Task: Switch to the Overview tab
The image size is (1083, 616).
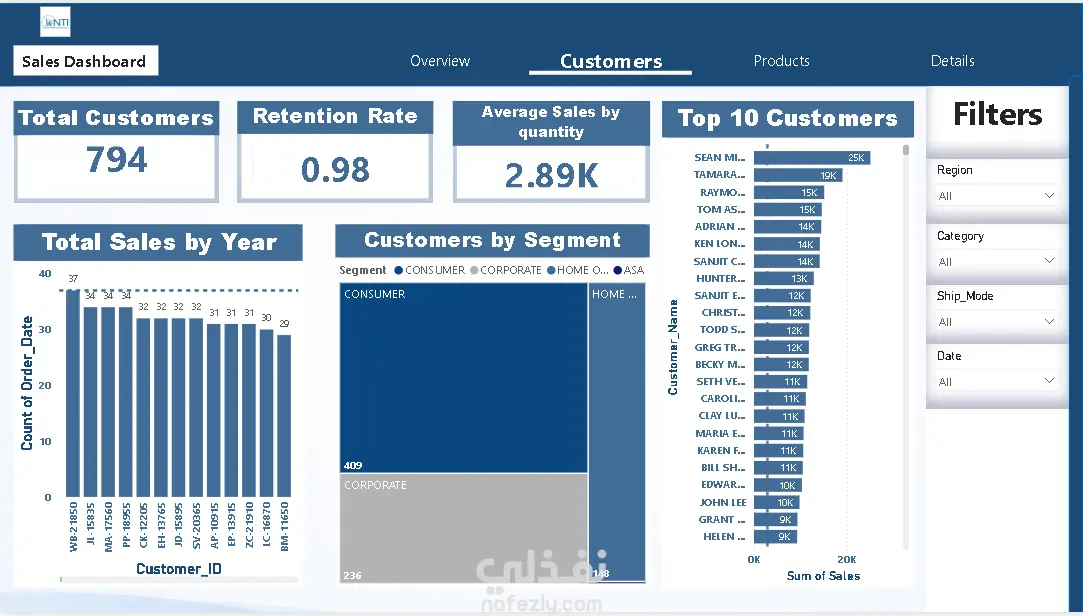Action: (440, 61)
